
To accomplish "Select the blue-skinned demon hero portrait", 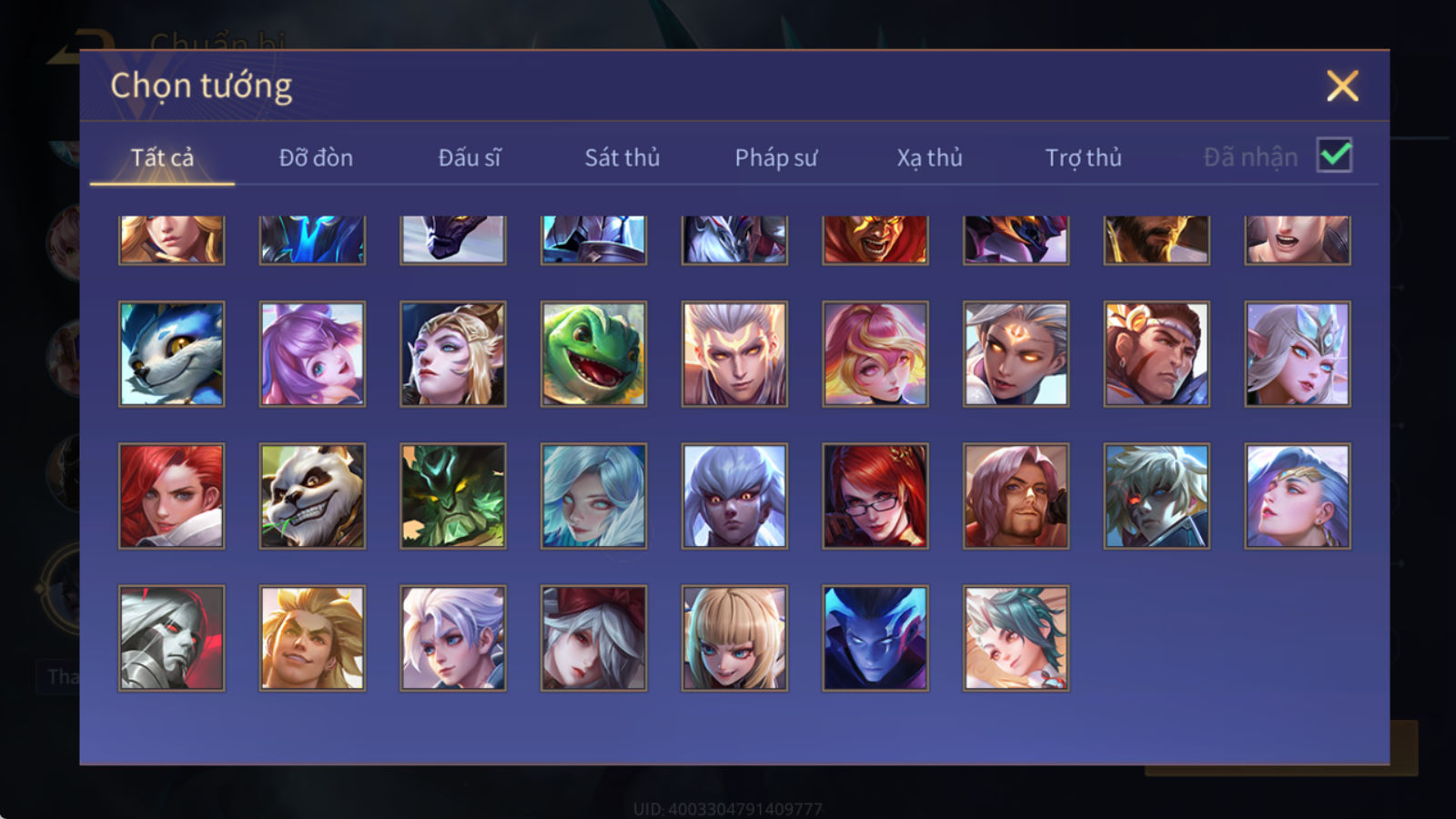I will 875,638.
